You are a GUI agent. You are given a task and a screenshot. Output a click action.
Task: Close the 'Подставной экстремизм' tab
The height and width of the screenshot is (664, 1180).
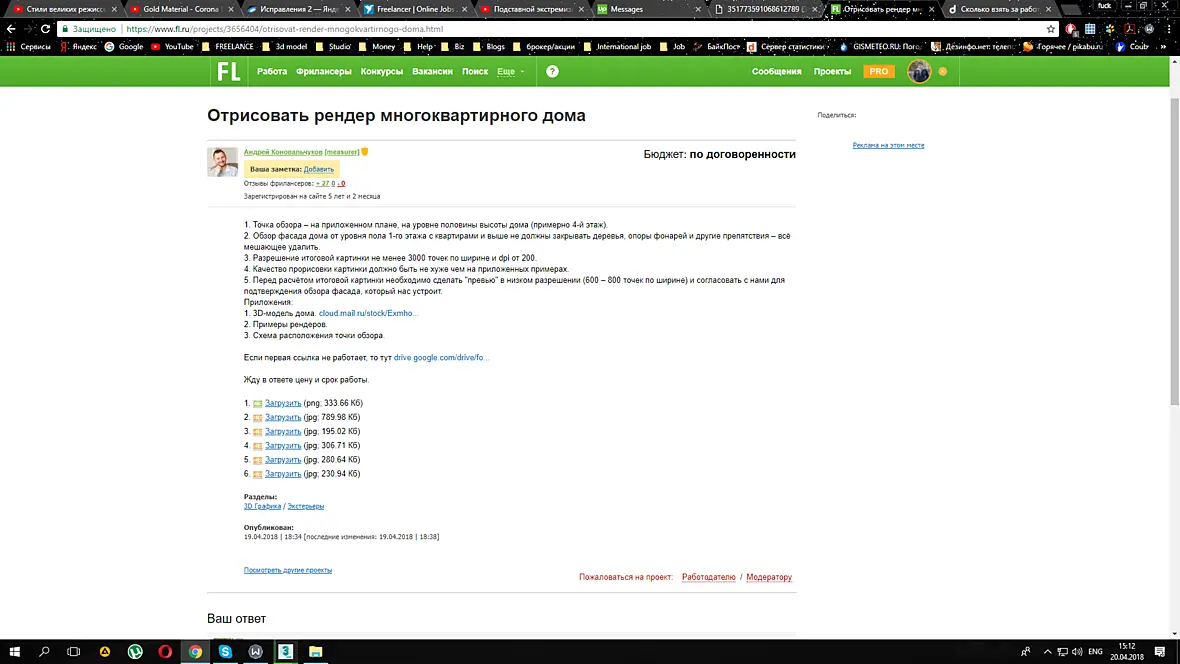click(581, 9)
